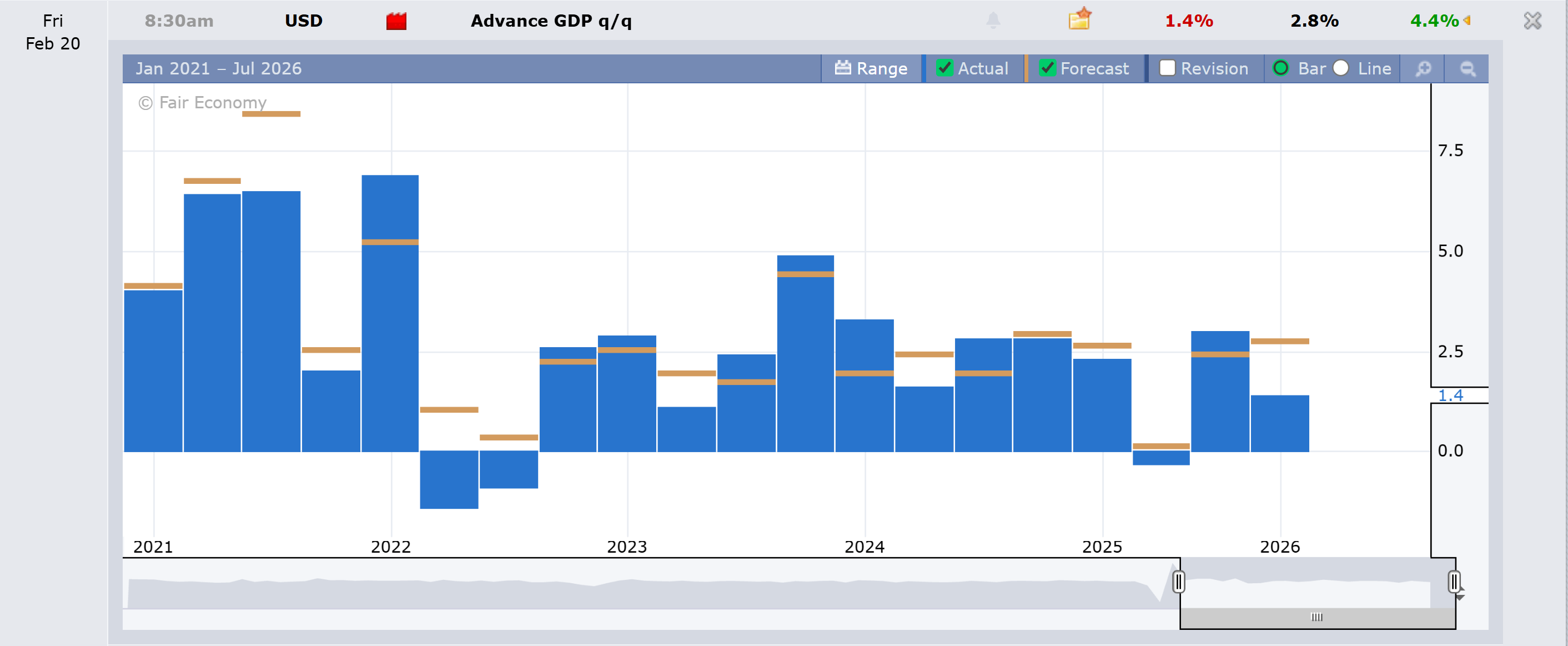Click the red high-impact icon
Screen dimensions: 1568x646
[x=396, y=21]
